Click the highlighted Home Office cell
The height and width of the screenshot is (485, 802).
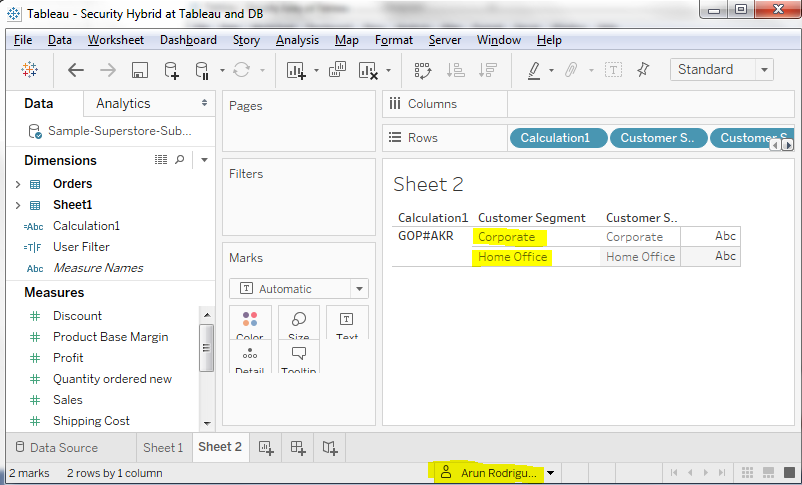point(512,257)
